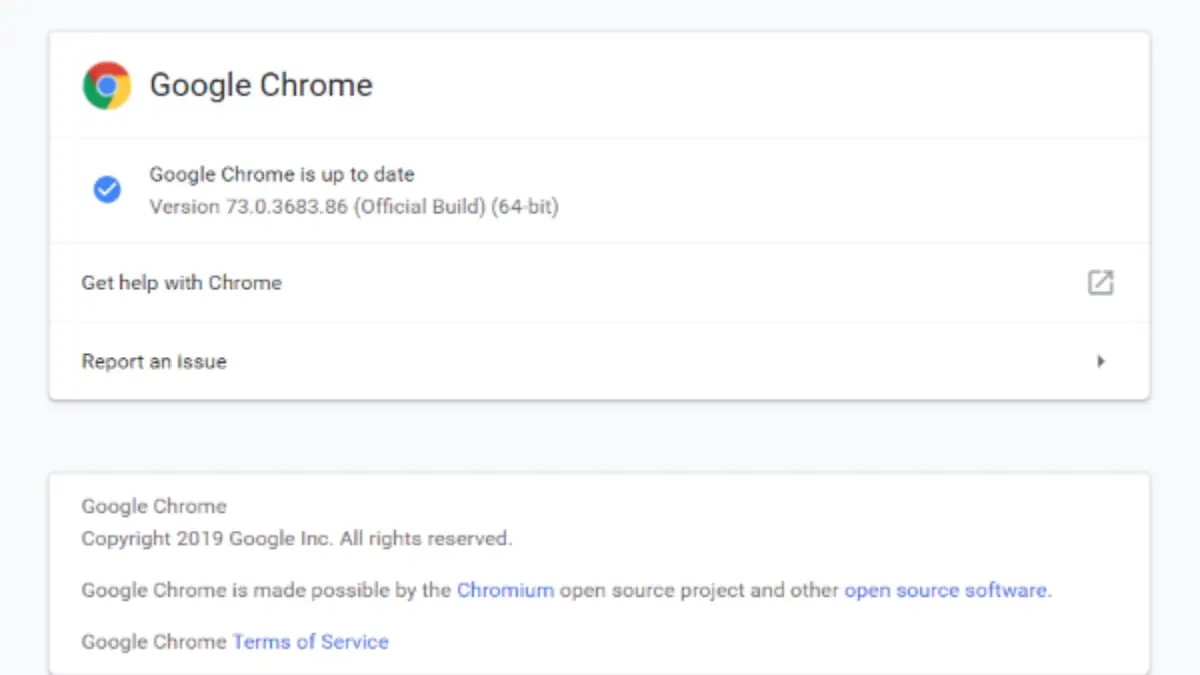Click the 'is made possible by the' text

click(342, 590)
